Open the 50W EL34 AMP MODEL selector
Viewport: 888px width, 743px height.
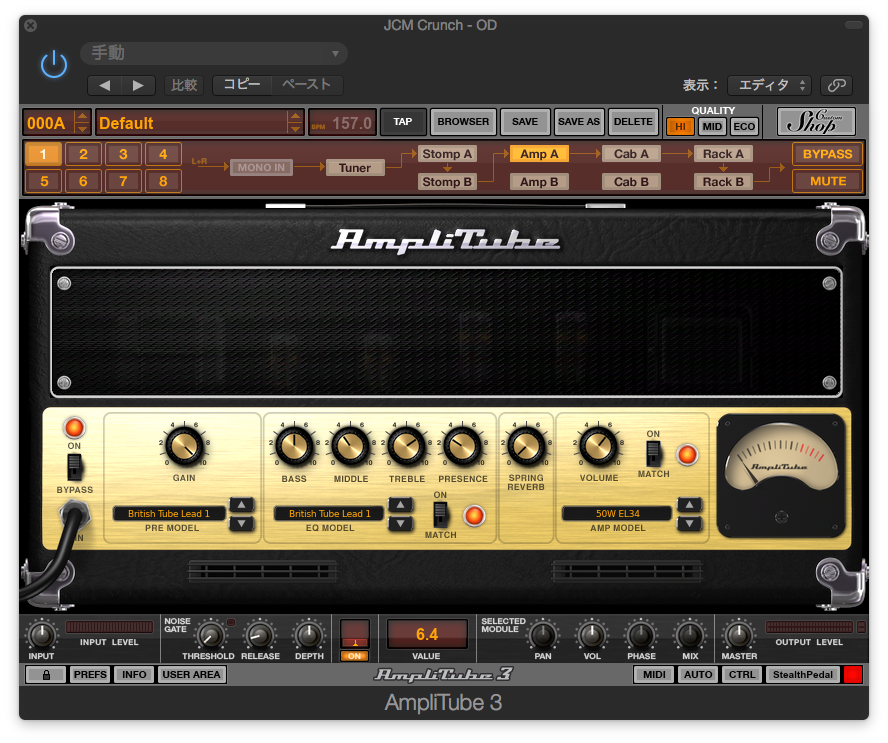point(617,514)
